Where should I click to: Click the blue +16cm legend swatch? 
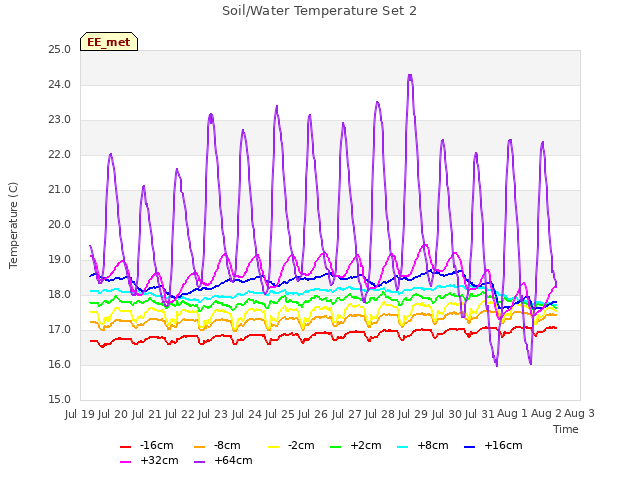pos(470,447)
